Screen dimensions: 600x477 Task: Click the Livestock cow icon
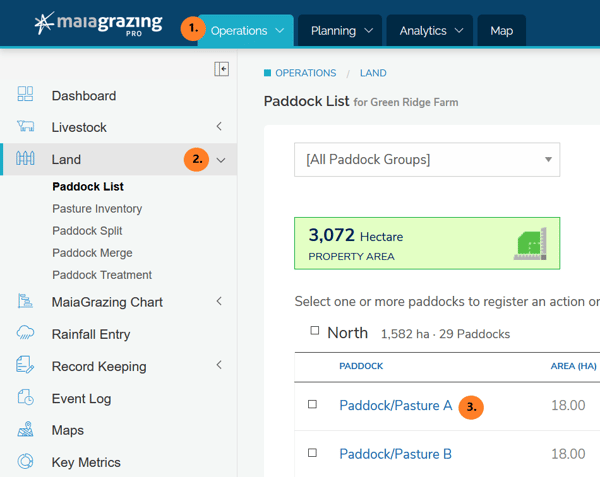pyautogui.click(x=26, y=127)
